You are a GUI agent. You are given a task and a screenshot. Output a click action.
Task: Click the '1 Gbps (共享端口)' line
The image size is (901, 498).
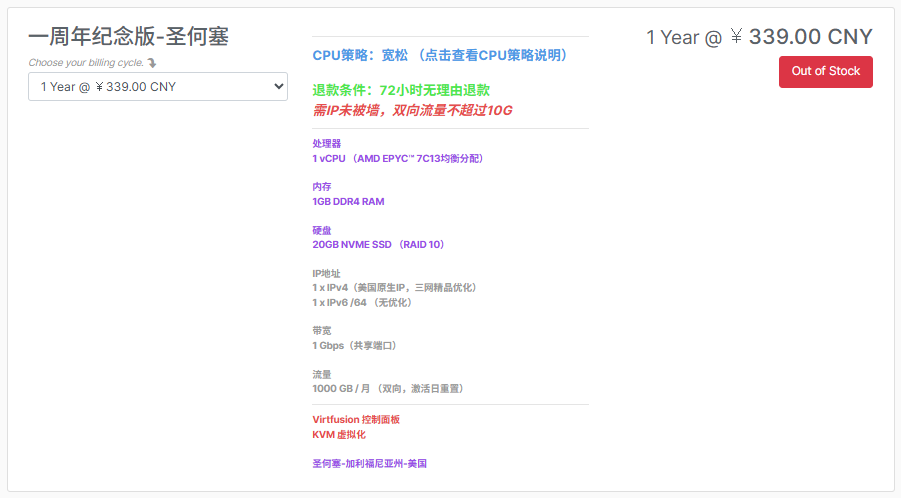click(356, 346)
